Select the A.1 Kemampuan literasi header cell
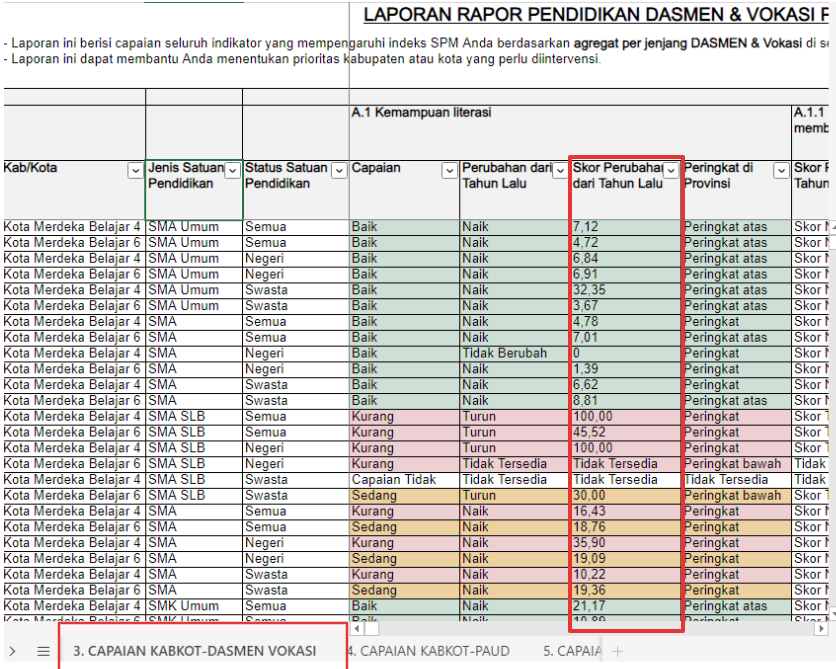836x669 pixels. [570, 132]
